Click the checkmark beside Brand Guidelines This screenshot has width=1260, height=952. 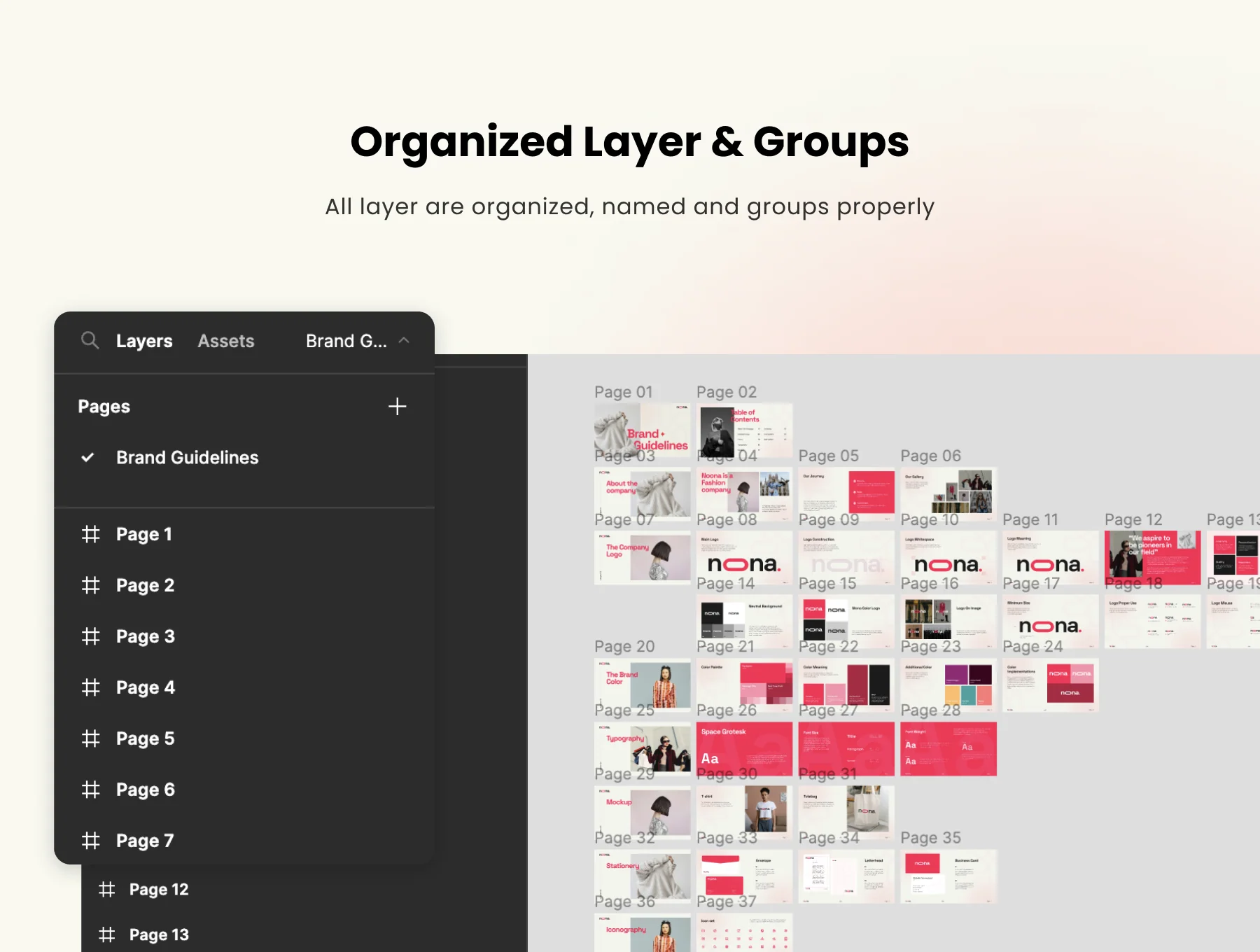coord(87,458)
